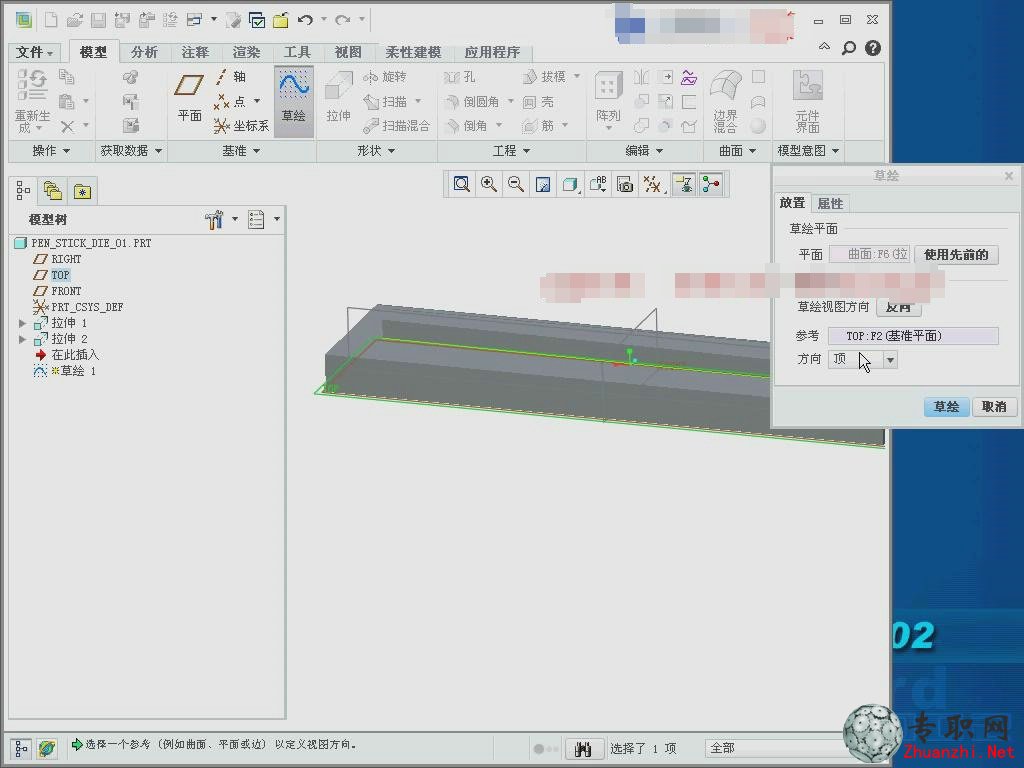Expand the 拉伸 1 tree node

pyautogui.click(x=23, y=323)
